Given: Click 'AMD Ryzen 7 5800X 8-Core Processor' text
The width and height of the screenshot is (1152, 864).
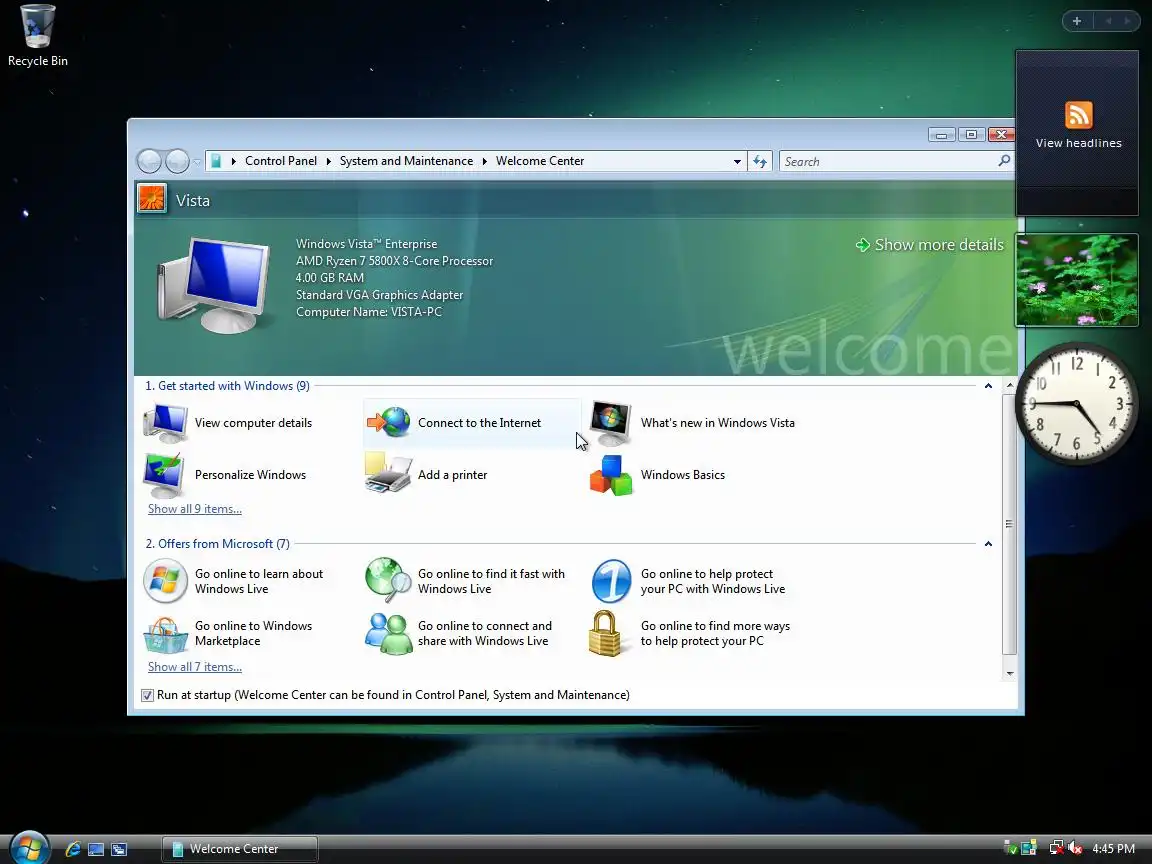Looking at the screenshot, I should point(395,261).
